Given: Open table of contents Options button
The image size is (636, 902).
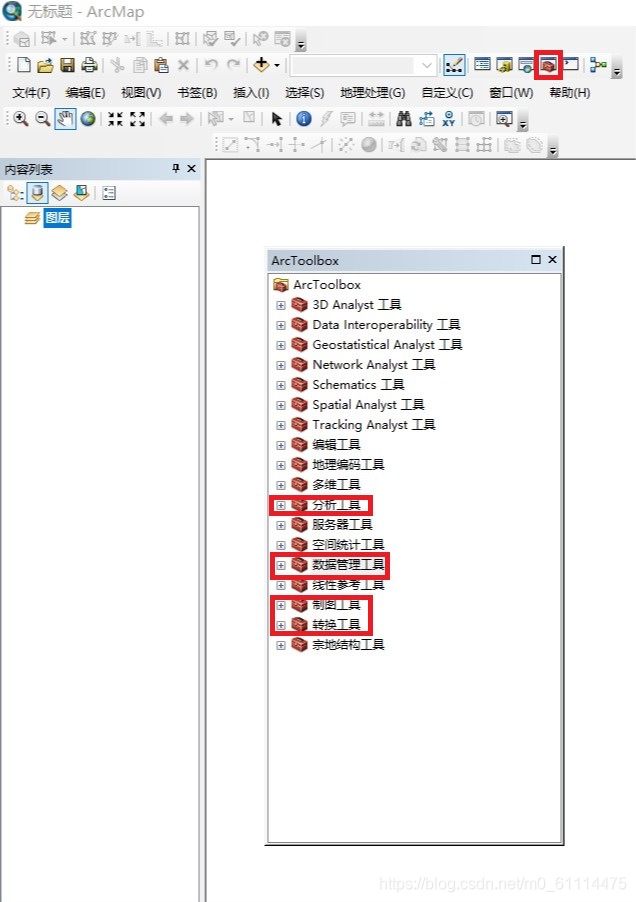Looking at the screenshot, I should (109, 193).
